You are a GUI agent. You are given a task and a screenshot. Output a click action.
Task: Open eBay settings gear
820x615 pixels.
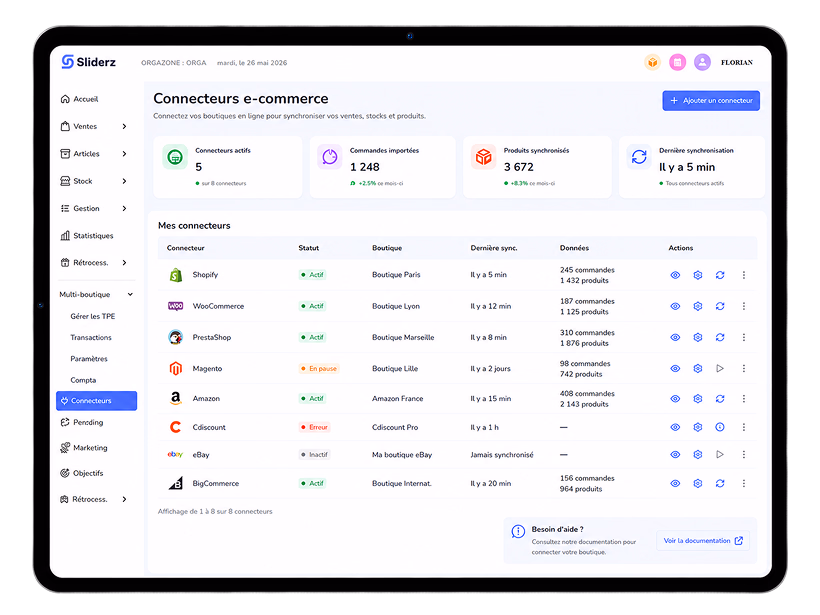coord(698,454)
